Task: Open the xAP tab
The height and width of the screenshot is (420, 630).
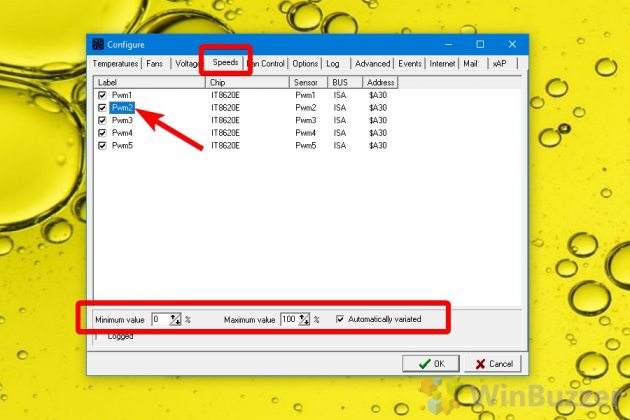Action: (x=499, y=63)
